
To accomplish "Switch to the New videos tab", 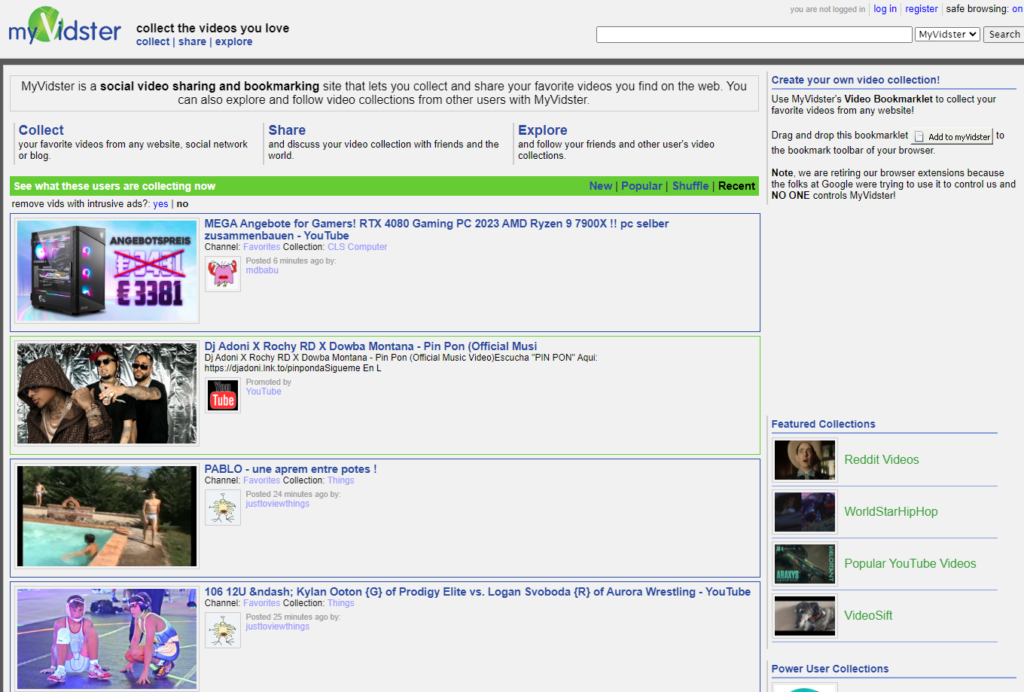I will coord(601,186).
